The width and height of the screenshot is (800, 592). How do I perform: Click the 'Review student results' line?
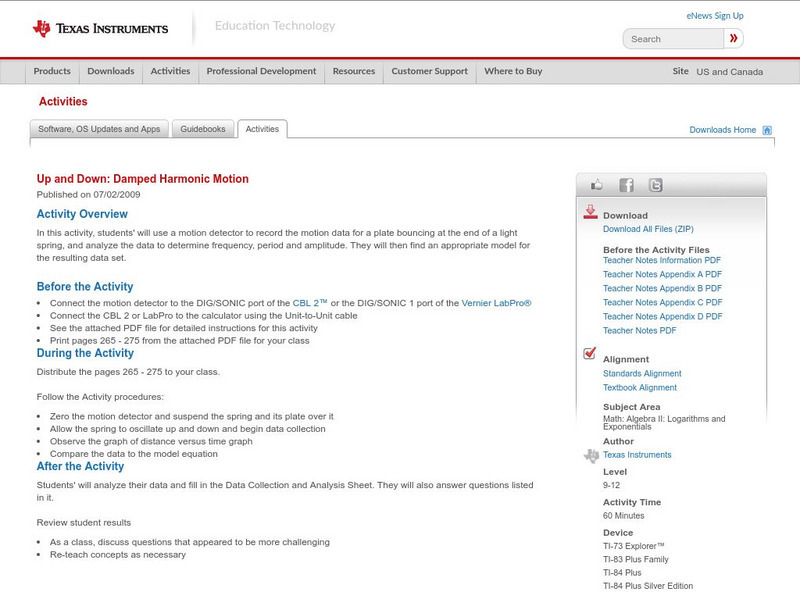tap(84, 523)
